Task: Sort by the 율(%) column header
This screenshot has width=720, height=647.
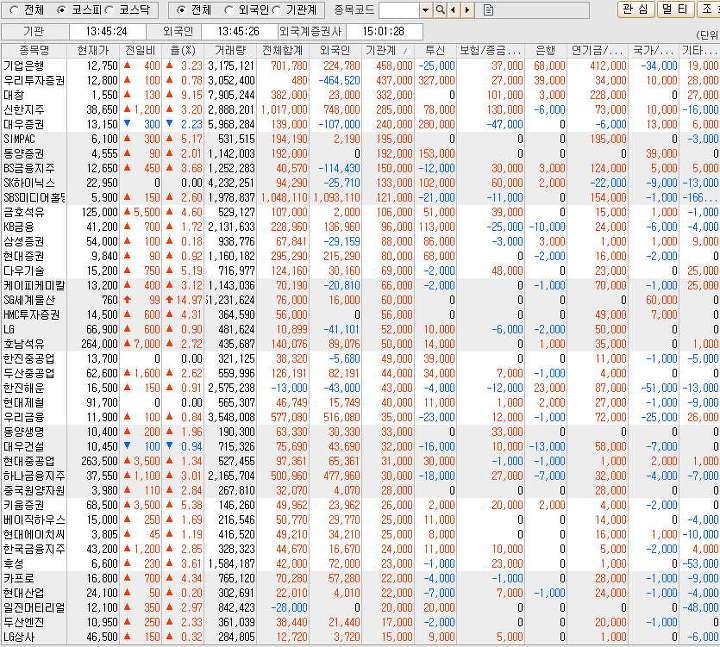Action: pyautogui.click(x=183, y=51)
